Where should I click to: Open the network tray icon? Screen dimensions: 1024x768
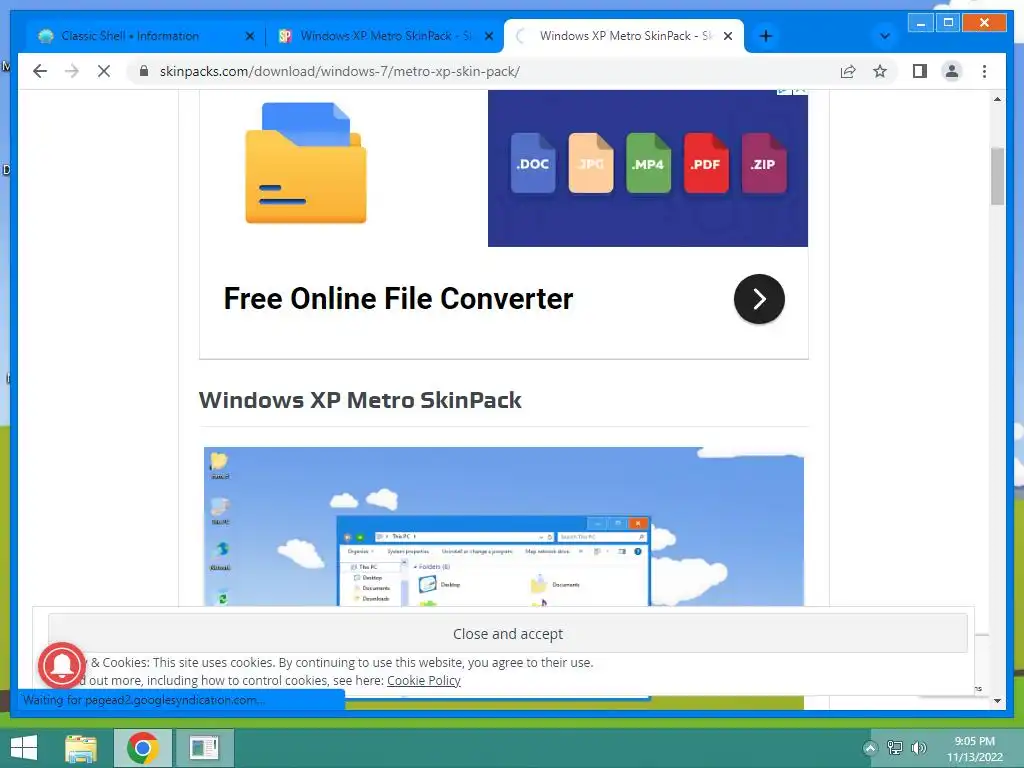[894, 748]
